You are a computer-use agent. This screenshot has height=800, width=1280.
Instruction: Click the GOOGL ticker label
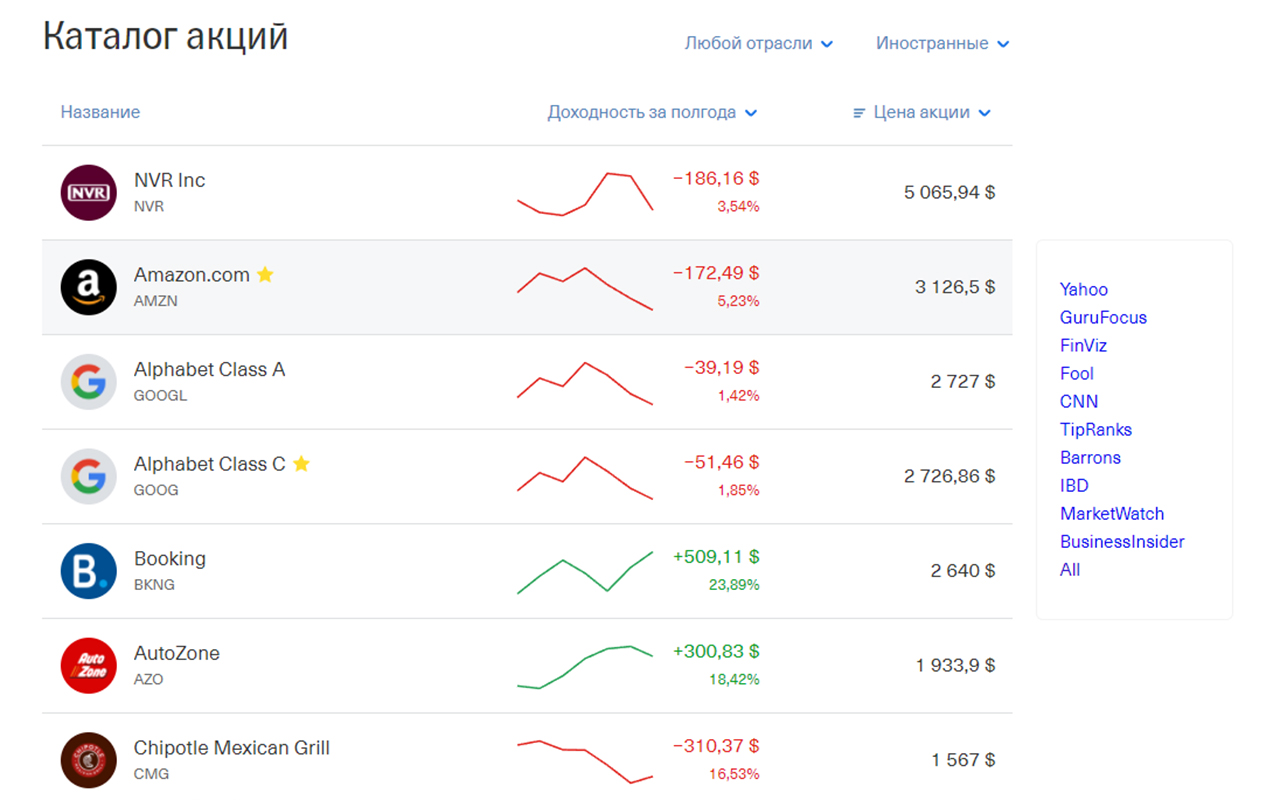click(160, 395)
